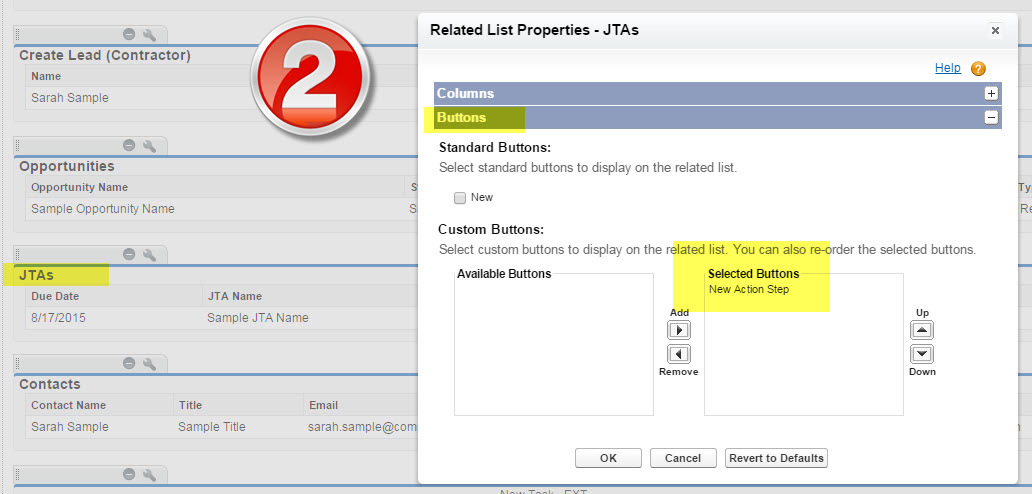Click Name column header in Create Lead list

pyautogui.click(x=46, y=76)
